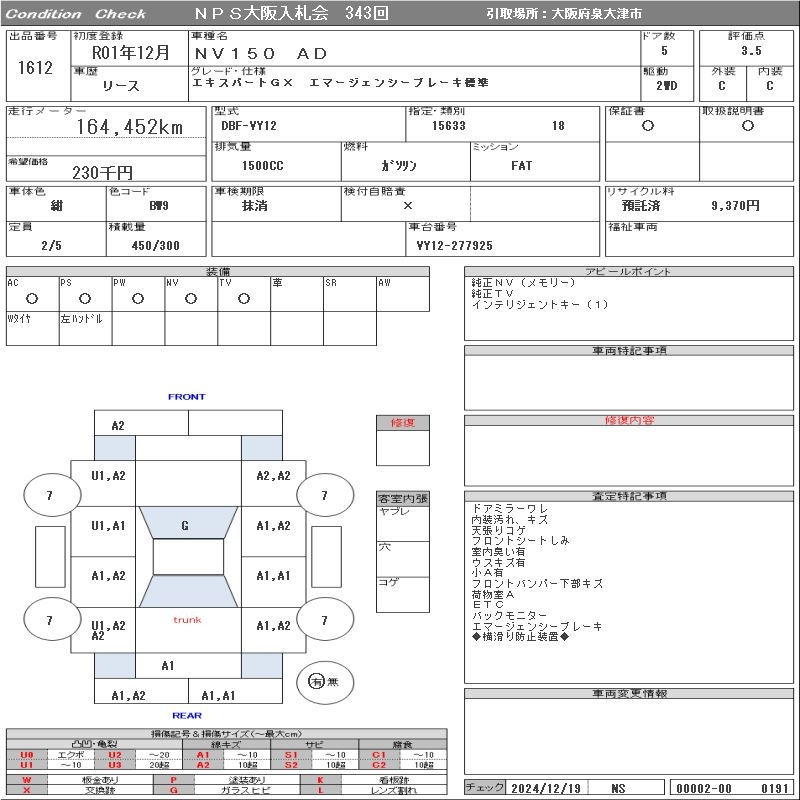Click the spare tire 有無 circle

pos(317,681)
